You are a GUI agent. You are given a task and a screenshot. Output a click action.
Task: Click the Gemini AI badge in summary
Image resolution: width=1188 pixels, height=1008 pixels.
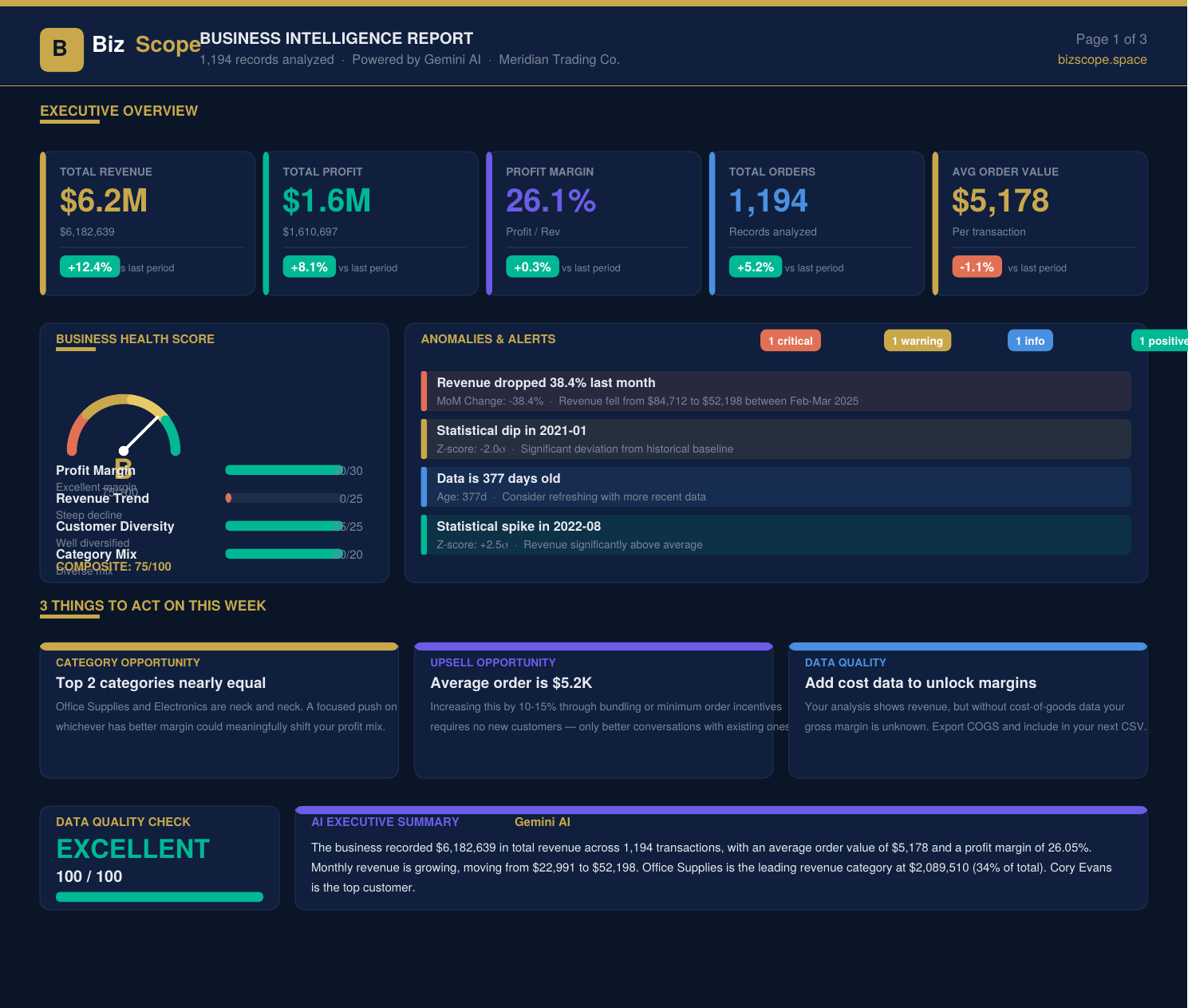[543, 821]
